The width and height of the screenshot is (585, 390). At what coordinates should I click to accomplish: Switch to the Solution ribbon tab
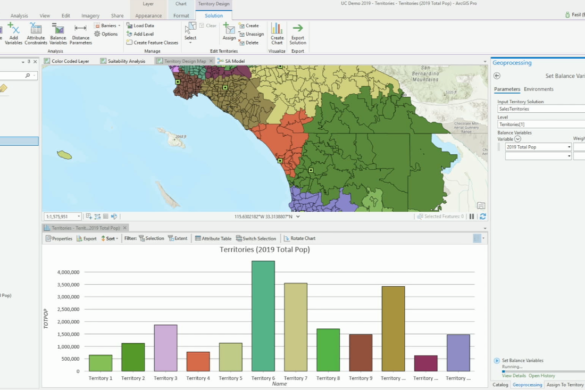[x=214, y=16]
